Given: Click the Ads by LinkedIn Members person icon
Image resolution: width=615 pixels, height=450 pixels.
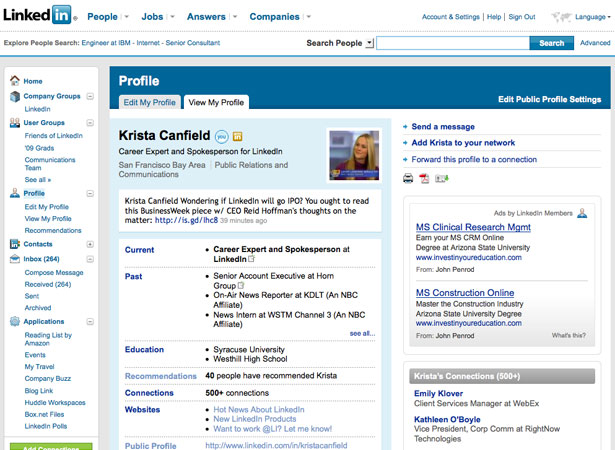Looking at the screenshot, I should coord(582,213).
